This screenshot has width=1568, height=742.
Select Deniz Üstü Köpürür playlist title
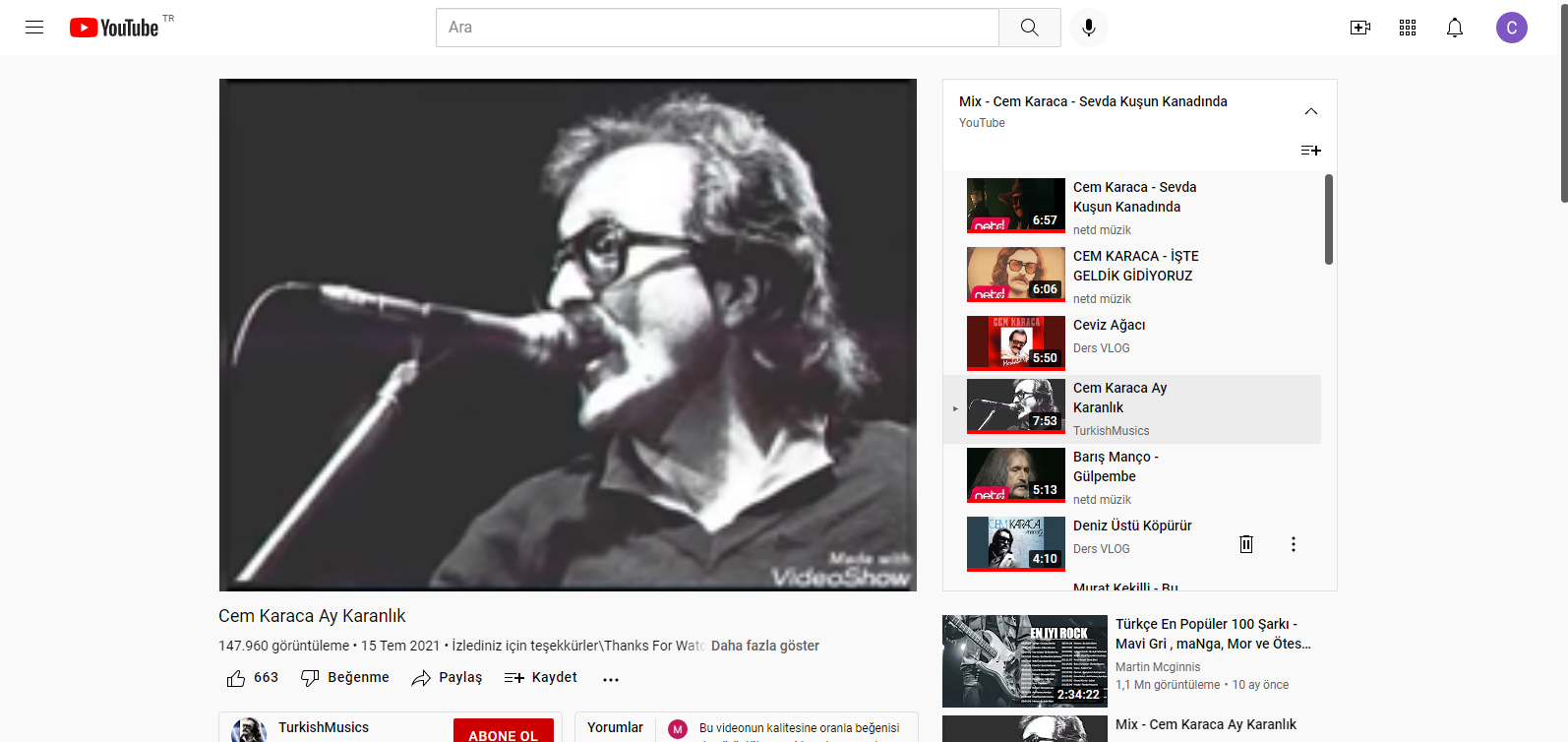(1132, 526)
